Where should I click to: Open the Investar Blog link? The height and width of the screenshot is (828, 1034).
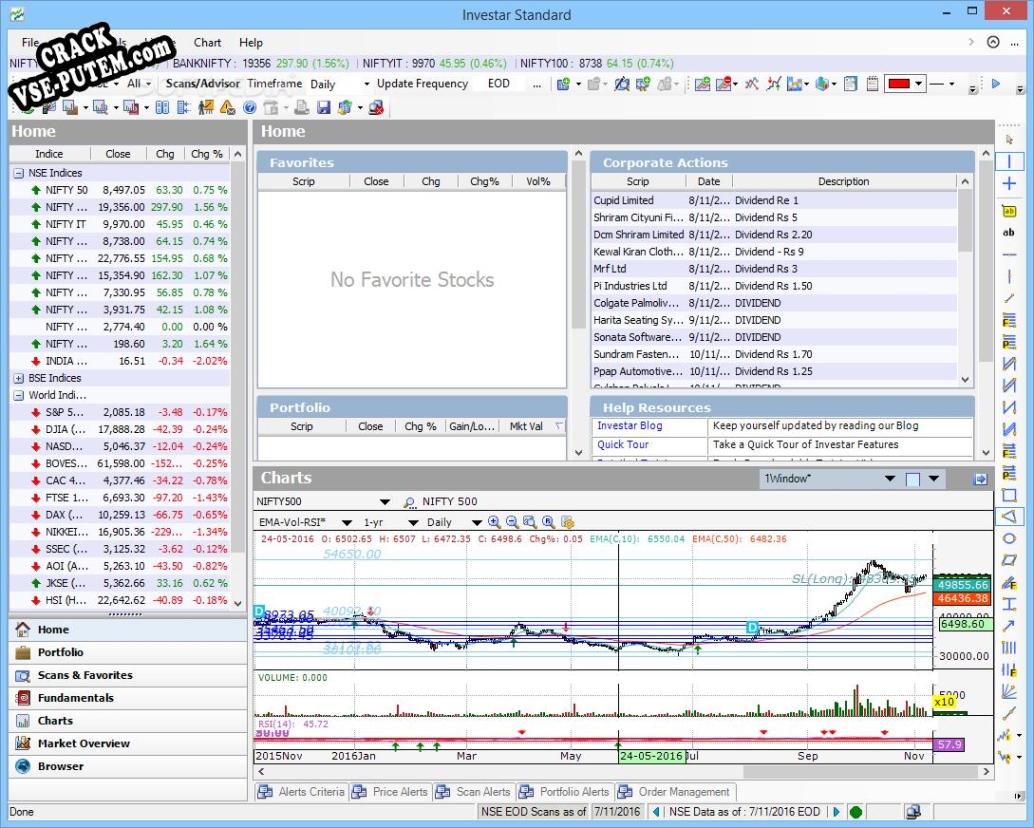click(629, 426)
